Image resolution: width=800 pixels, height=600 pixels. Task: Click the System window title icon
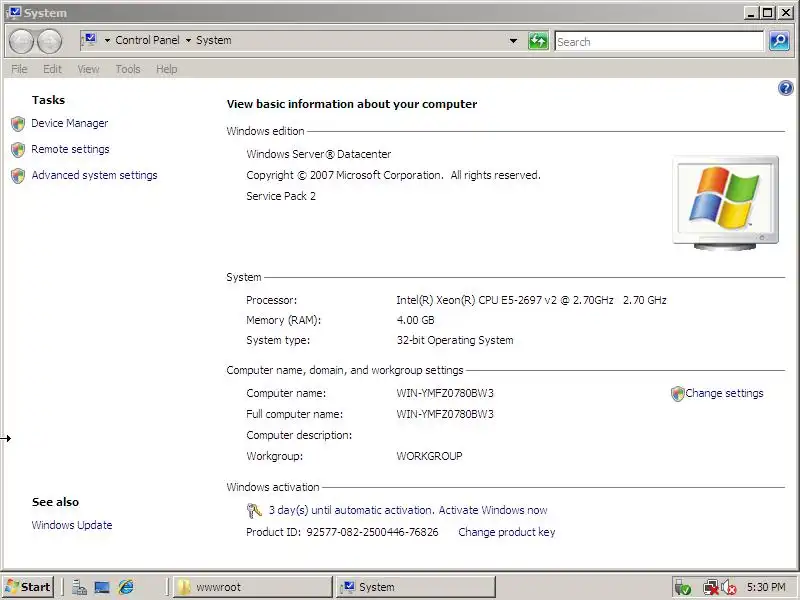pos(14,12)
